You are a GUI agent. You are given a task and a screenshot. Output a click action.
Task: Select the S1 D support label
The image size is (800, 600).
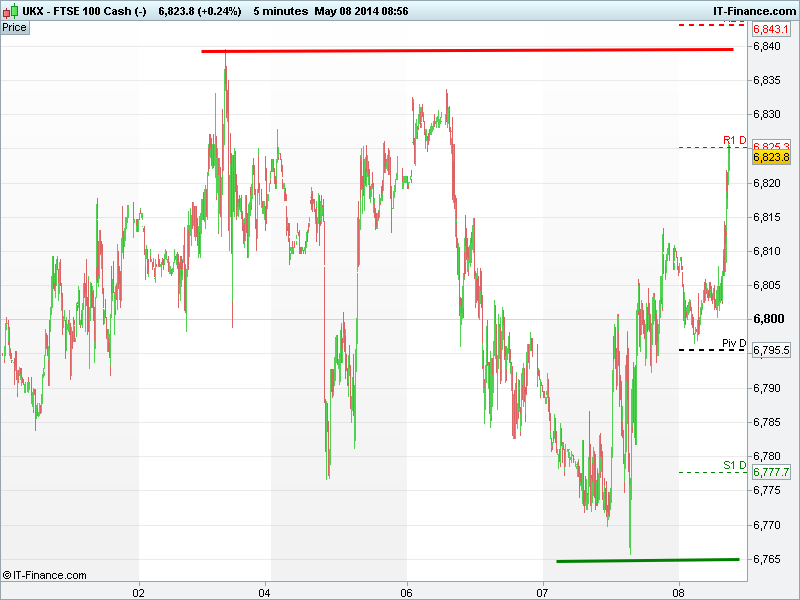(x=734, y=465)
